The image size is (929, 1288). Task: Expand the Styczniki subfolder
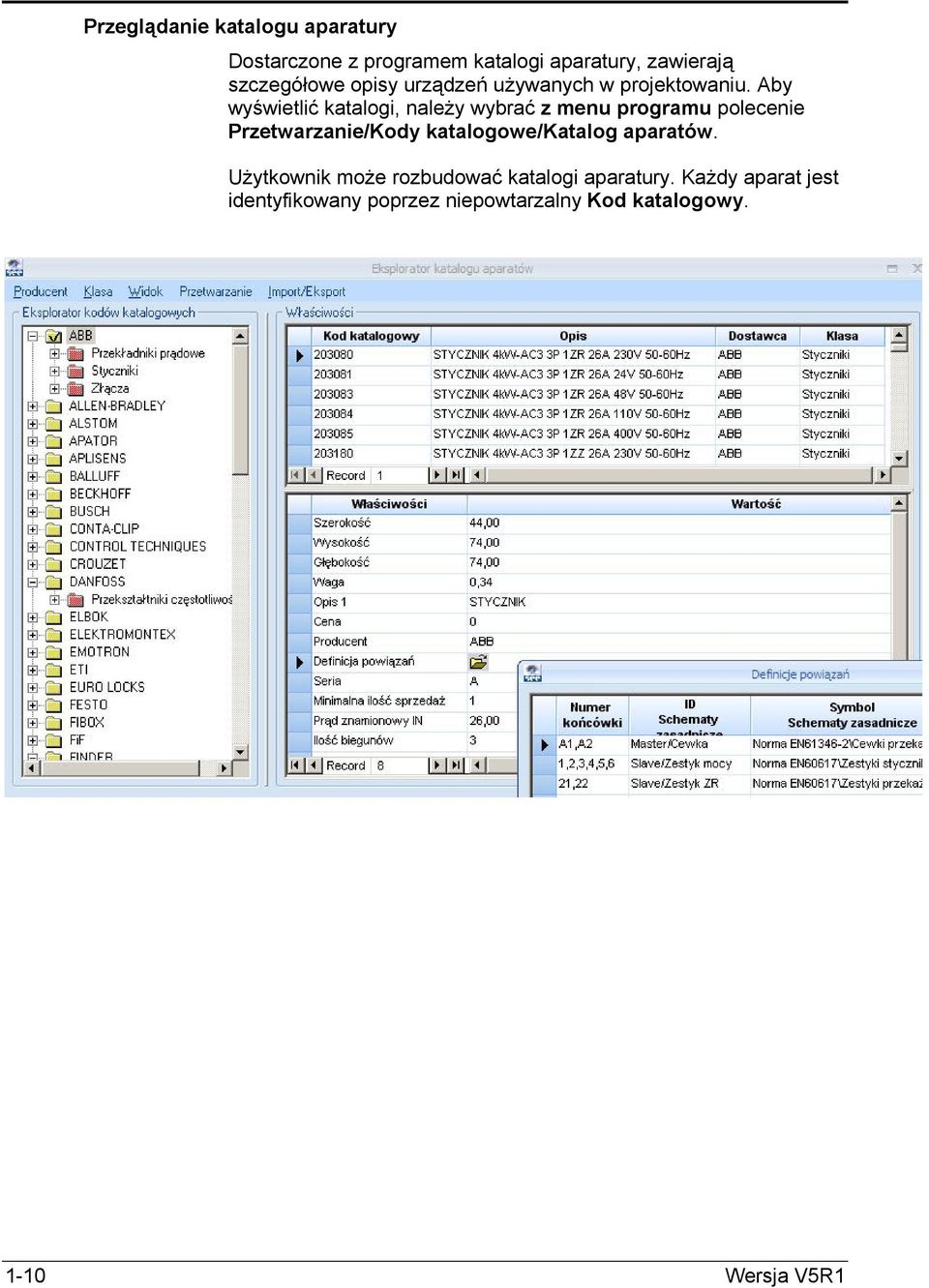[55, 371]
